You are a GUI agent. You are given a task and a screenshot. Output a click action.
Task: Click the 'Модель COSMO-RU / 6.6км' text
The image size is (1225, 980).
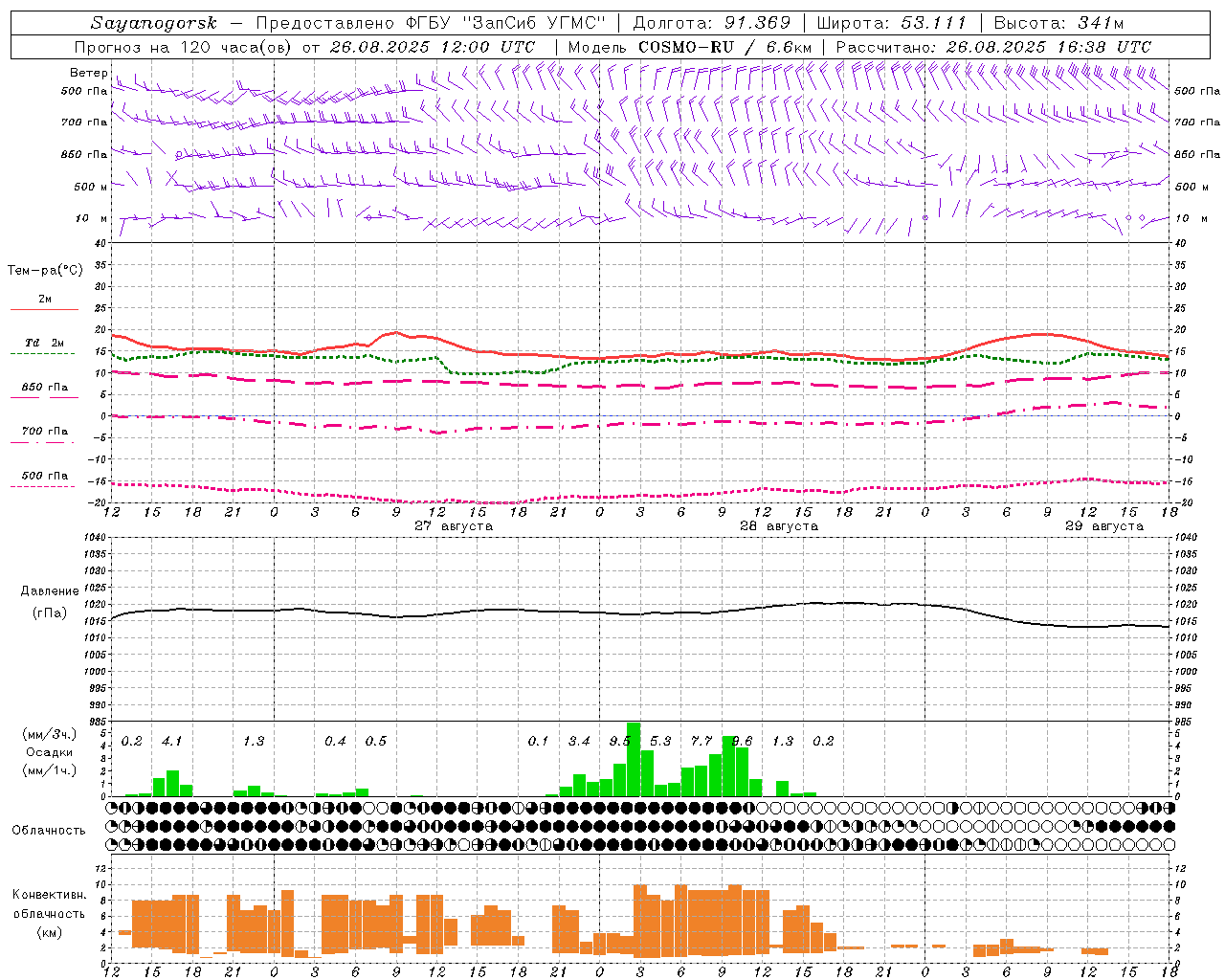coord(690,47)
